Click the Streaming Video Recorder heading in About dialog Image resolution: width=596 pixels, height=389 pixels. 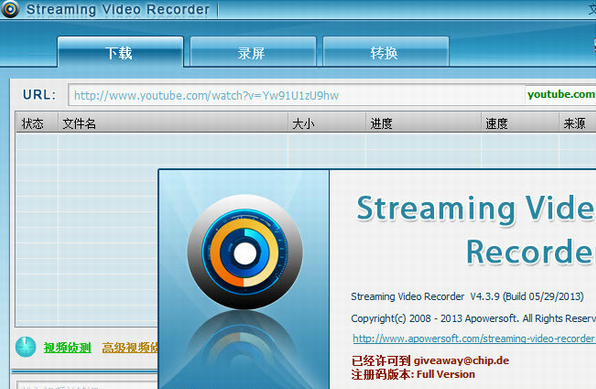[476, 230]
